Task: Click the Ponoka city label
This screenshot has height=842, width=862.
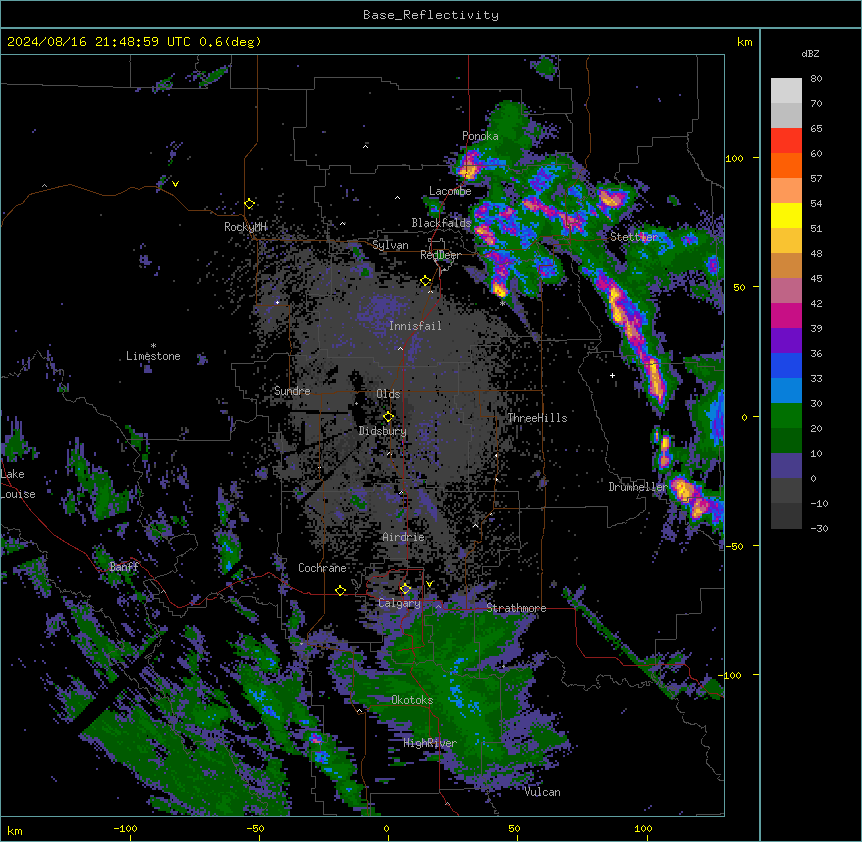Action: click(480, 136)
